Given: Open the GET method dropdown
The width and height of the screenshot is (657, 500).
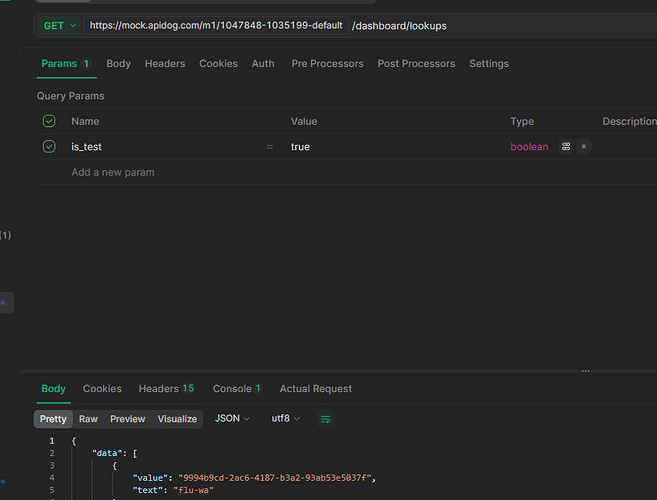Looking at the screenshot, I should 59,26.
